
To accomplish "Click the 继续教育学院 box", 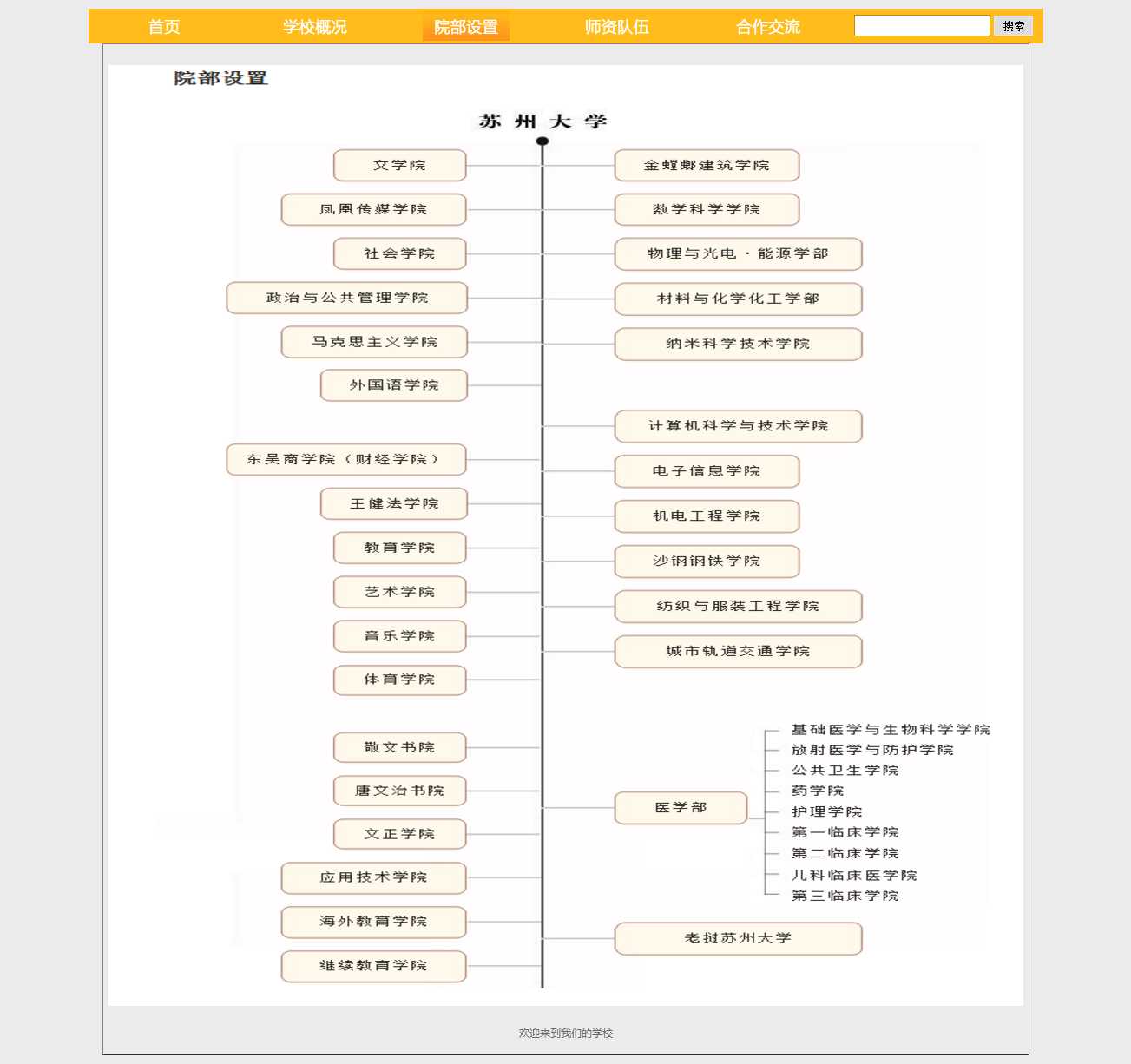I will 373,966.
